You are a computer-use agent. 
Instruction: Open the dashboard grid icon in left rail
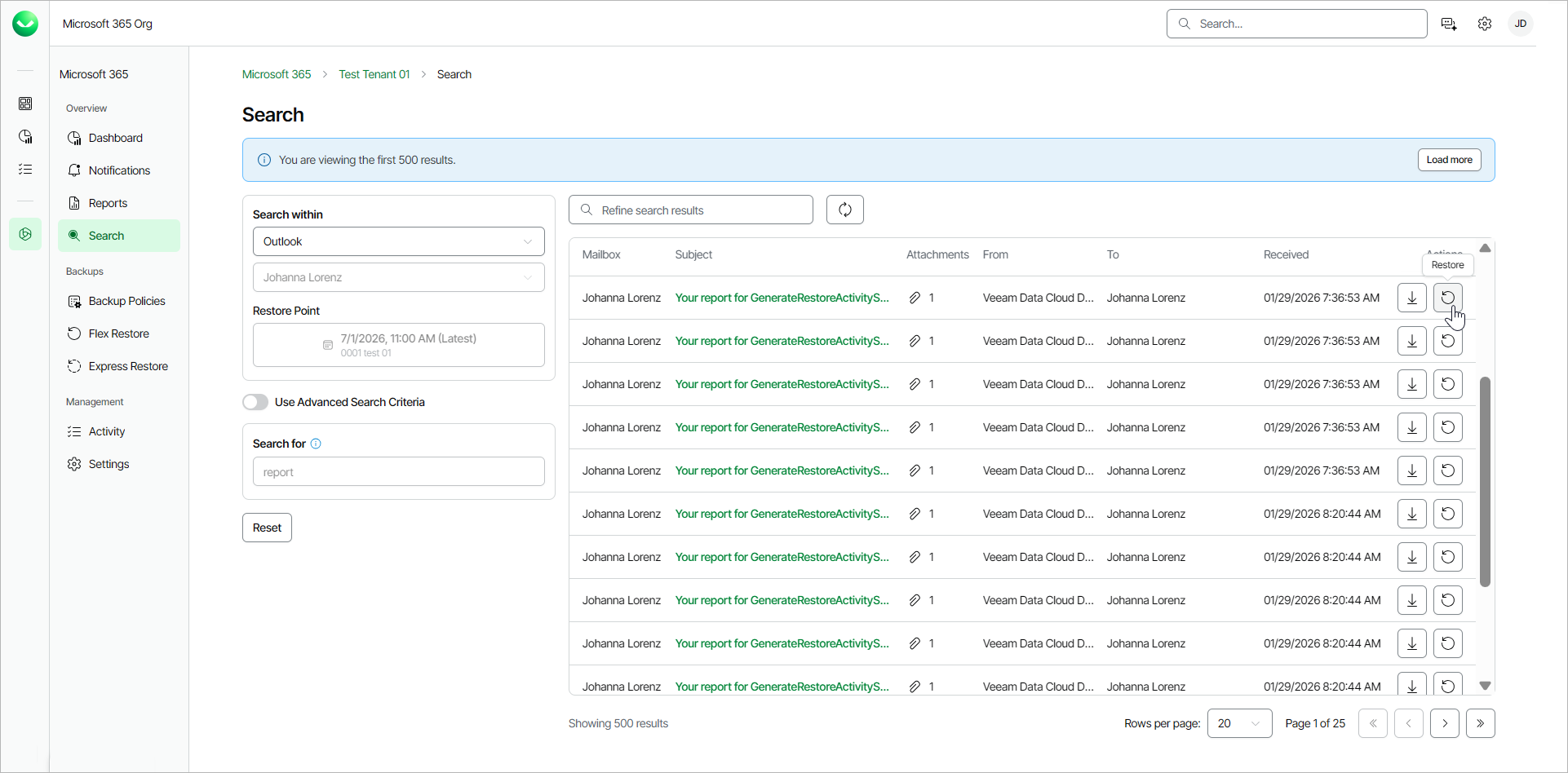coord(25,104)
